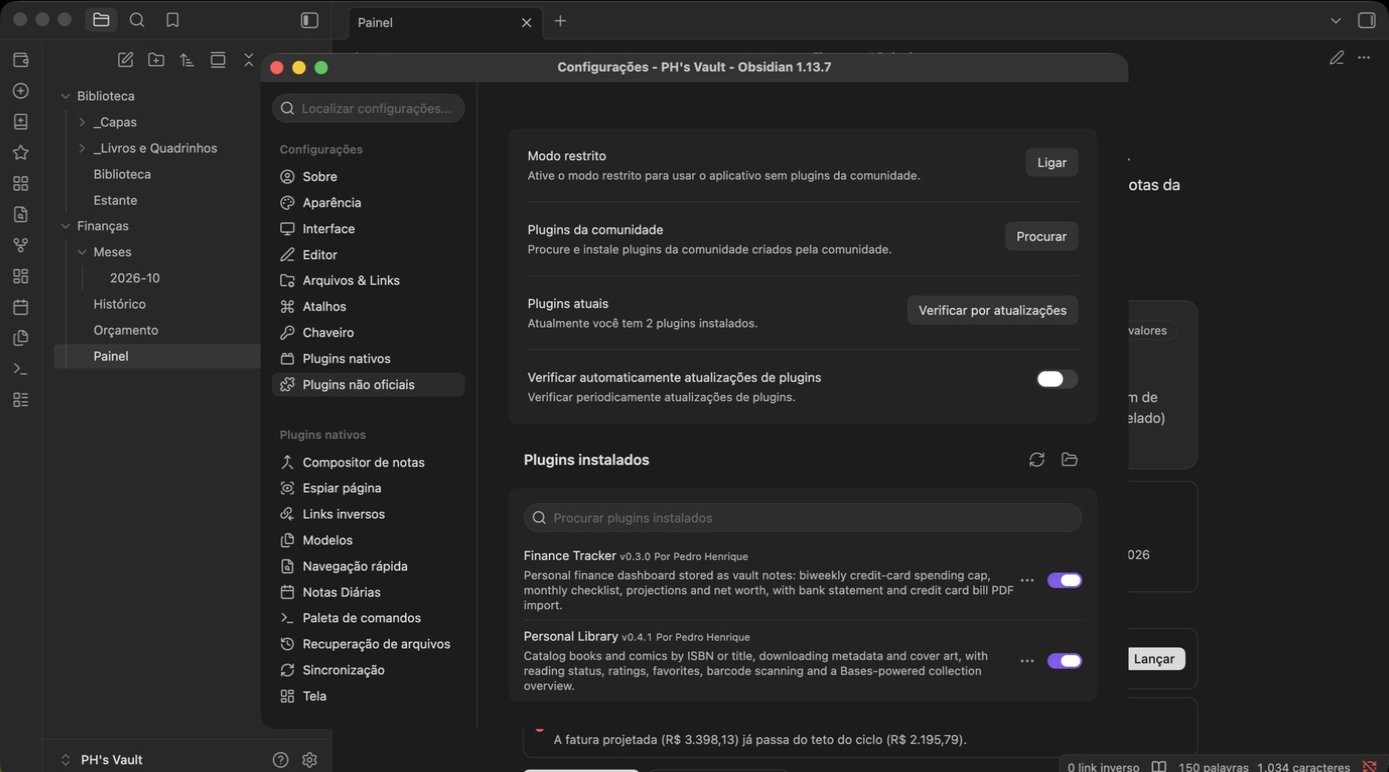Expand the _Capas folder
This screenshot has width=1389, height=772.
point(82,122)
